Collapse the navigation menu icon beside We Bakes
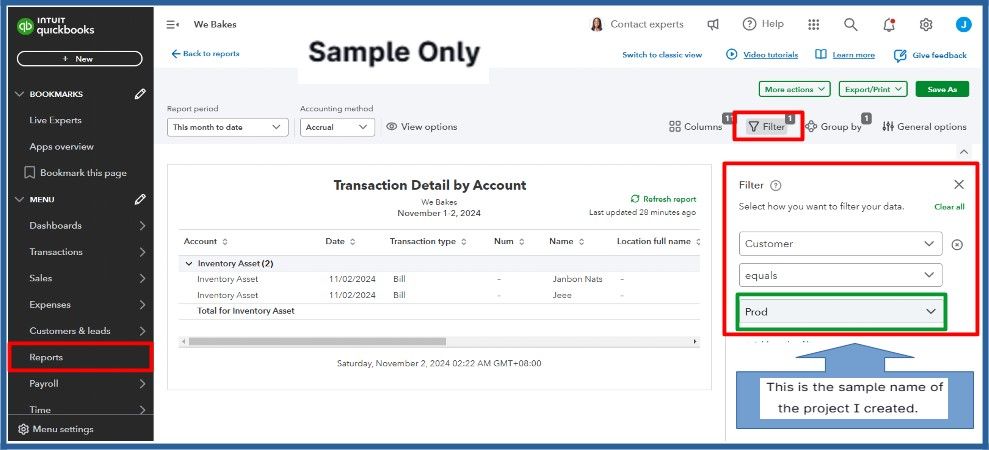Image resolution: width=989 pixels, height=450 pixels. (173, 25)
